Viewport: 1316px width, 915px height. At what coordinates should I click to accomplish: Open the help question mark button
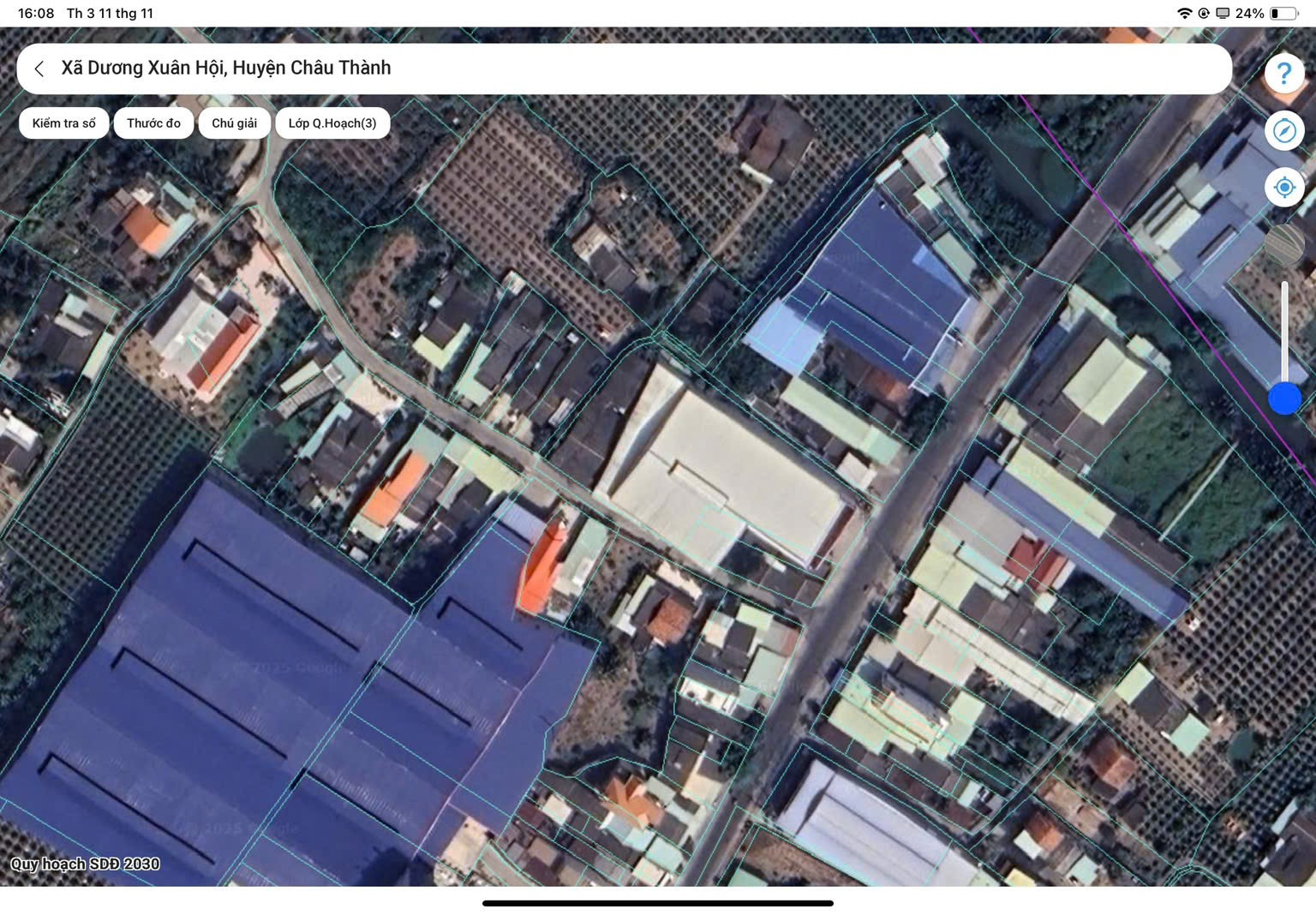pyautogui.click(x=1283, y=74)
